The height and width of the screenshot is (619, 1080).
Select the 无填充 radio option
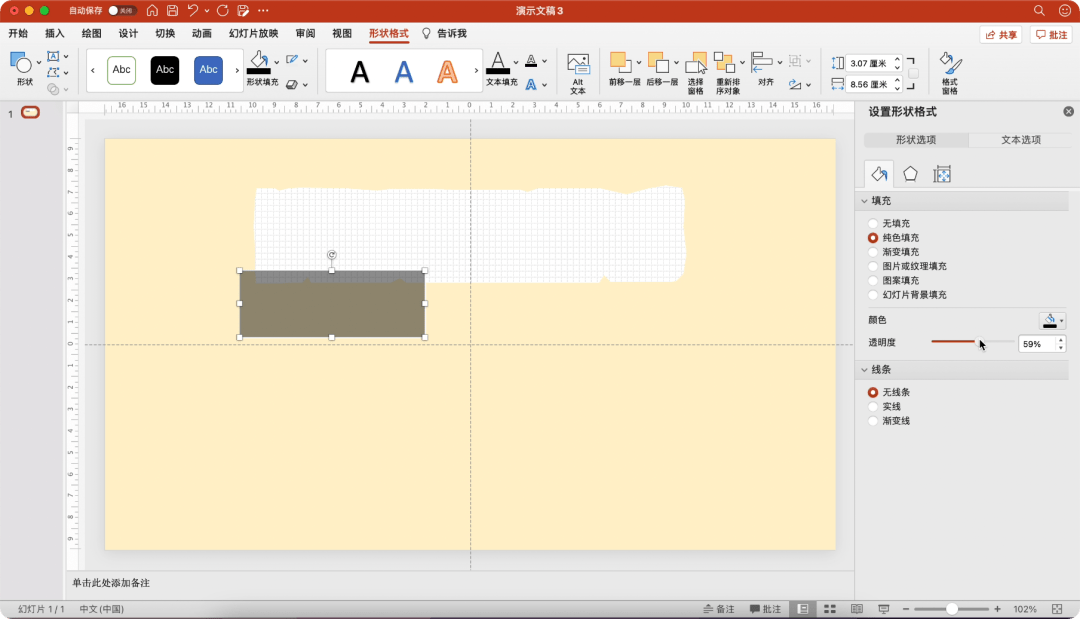coord(873,224)
